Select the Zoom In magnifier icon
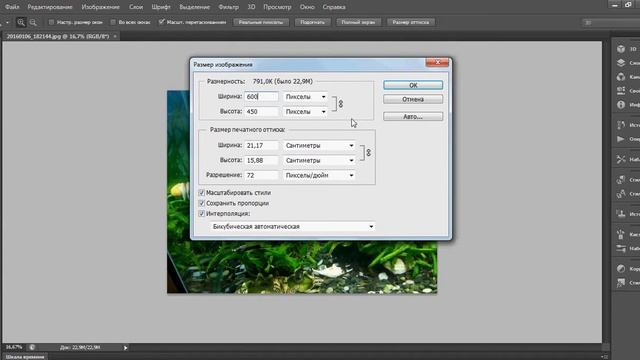The height and width of the screenshot is (360, 640). pyautogui.click(x=21, y=22)
